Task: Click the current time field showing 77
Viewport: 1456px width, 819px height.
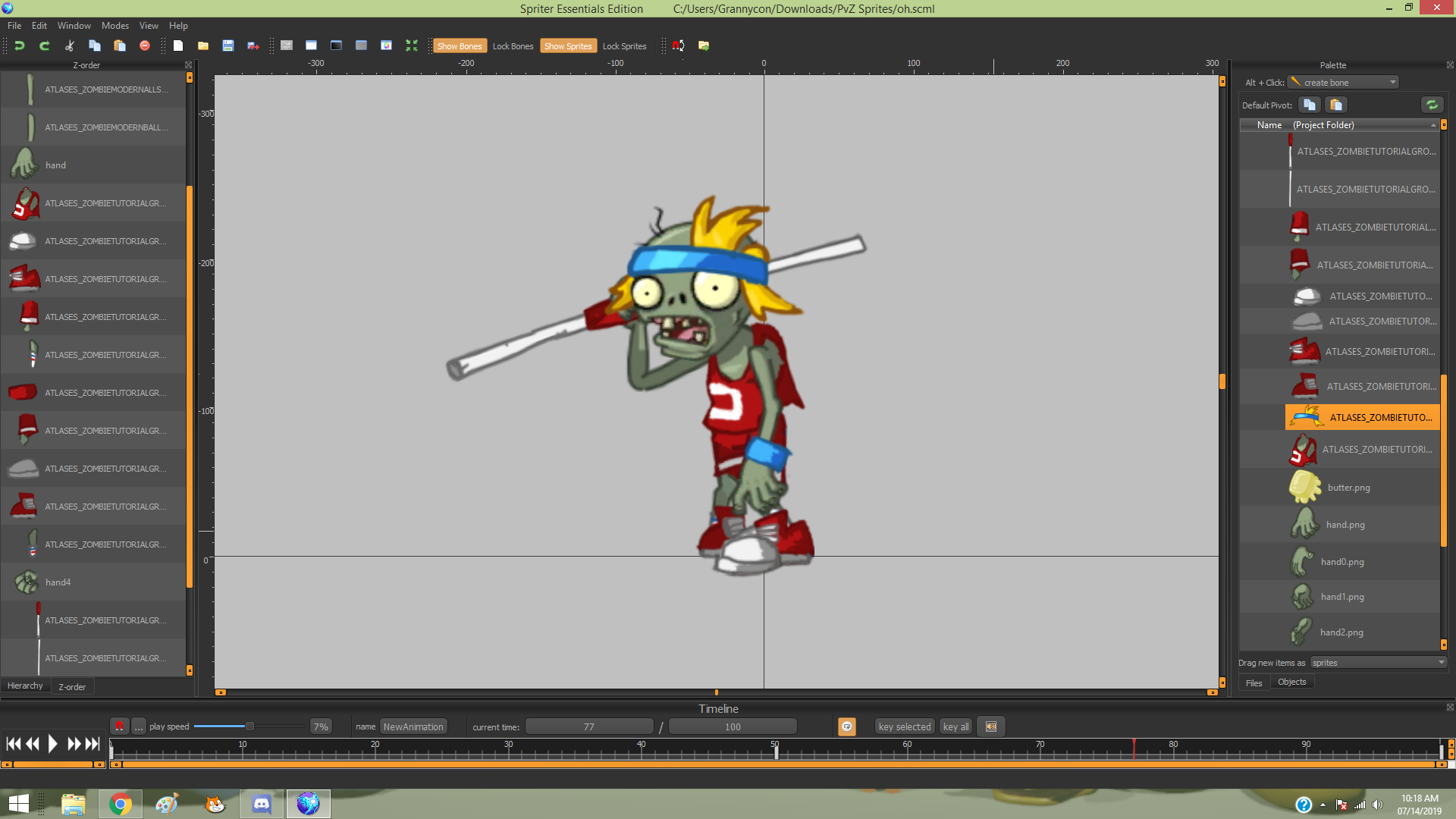Action: click(588, 726)
